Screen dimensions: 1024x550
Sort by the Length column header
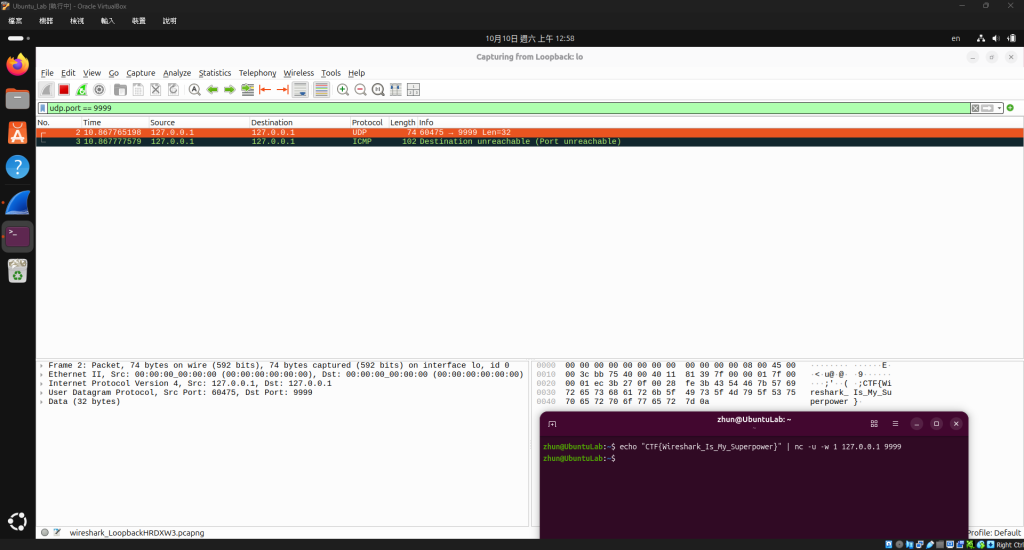point(402,123)
